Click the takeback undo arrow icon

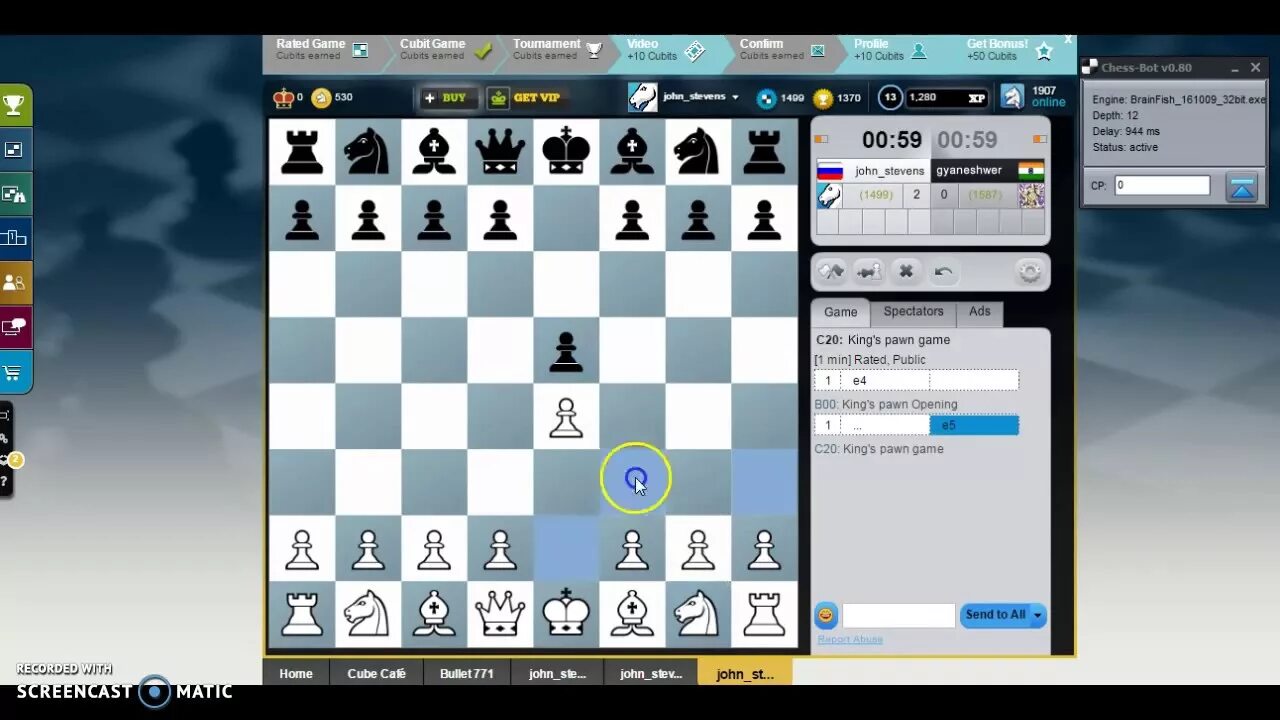coord(943,271)
